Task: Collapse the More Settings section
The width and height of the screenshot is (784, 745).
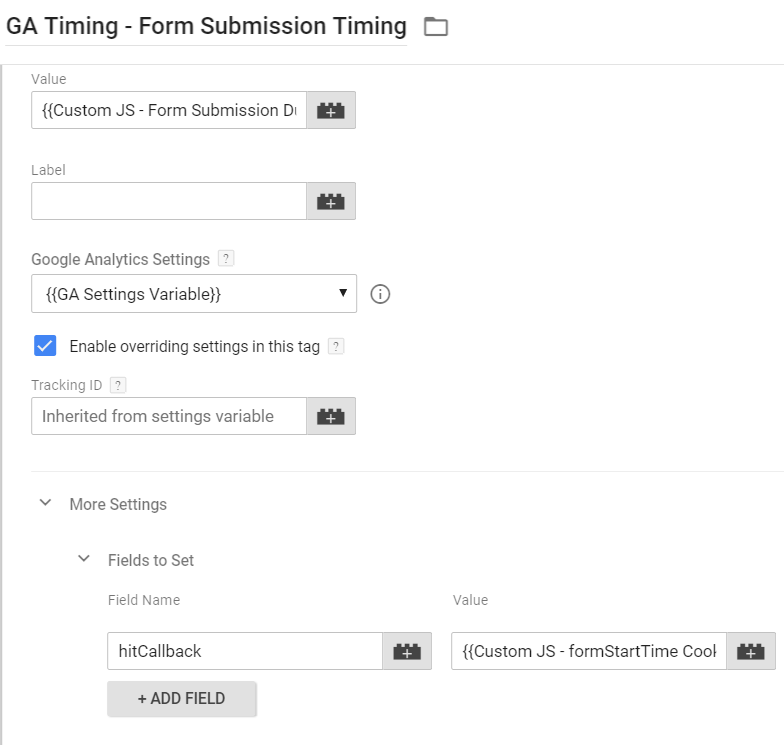Action: tap(45, 503)
